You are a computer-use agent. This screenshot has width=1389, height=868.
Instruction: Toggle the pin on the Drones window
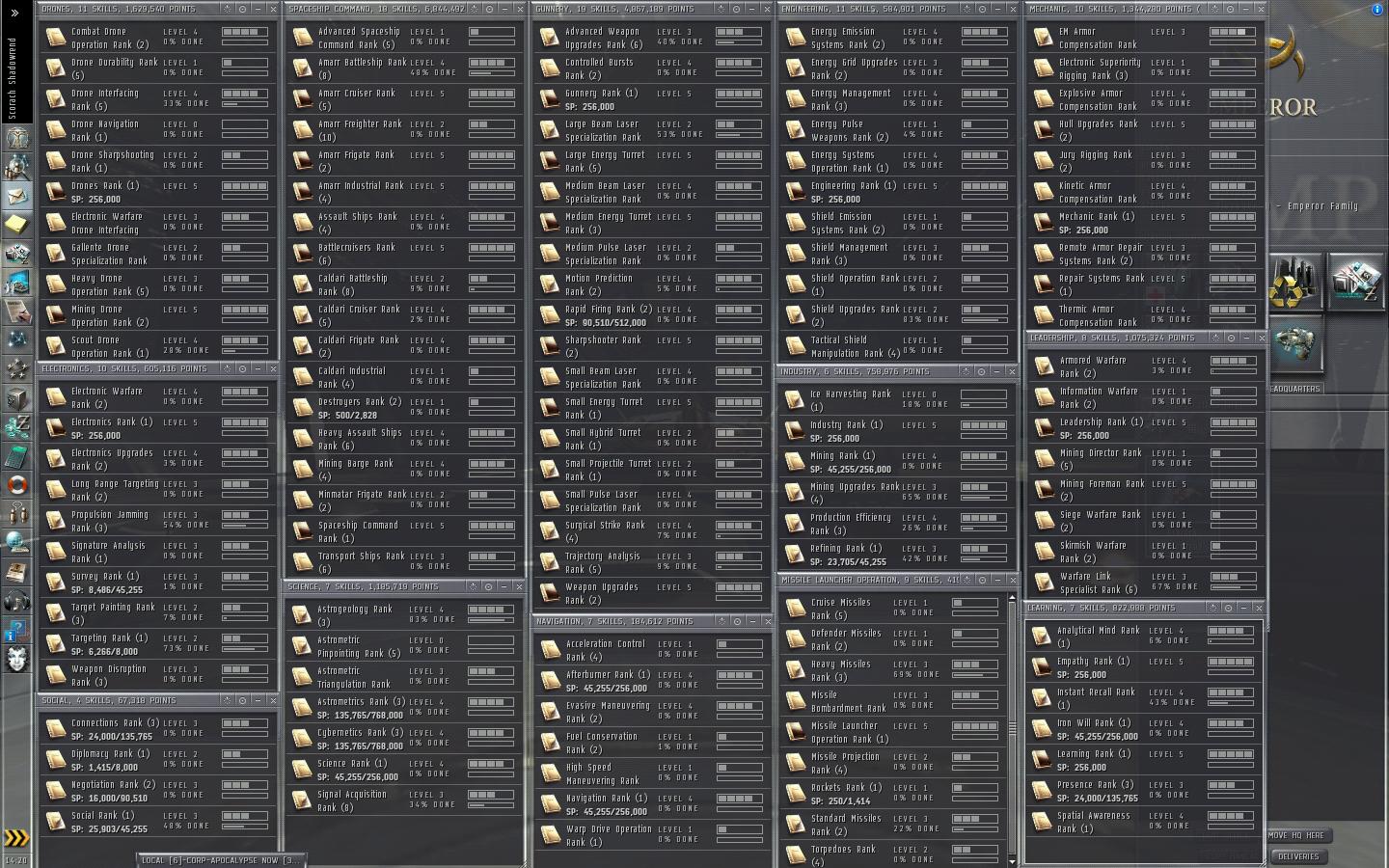(x=227, y=9)
